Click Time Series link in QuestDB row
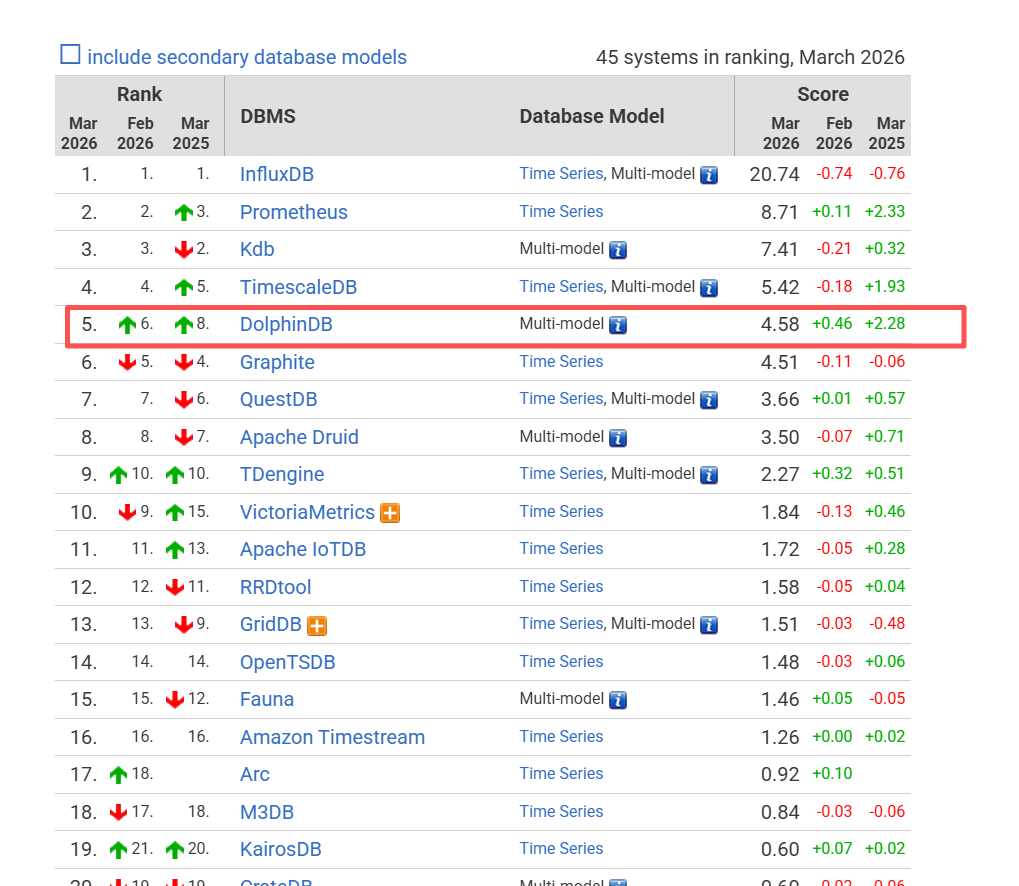This screenshot has height=886, width=1019. click(x=561, y=398)
